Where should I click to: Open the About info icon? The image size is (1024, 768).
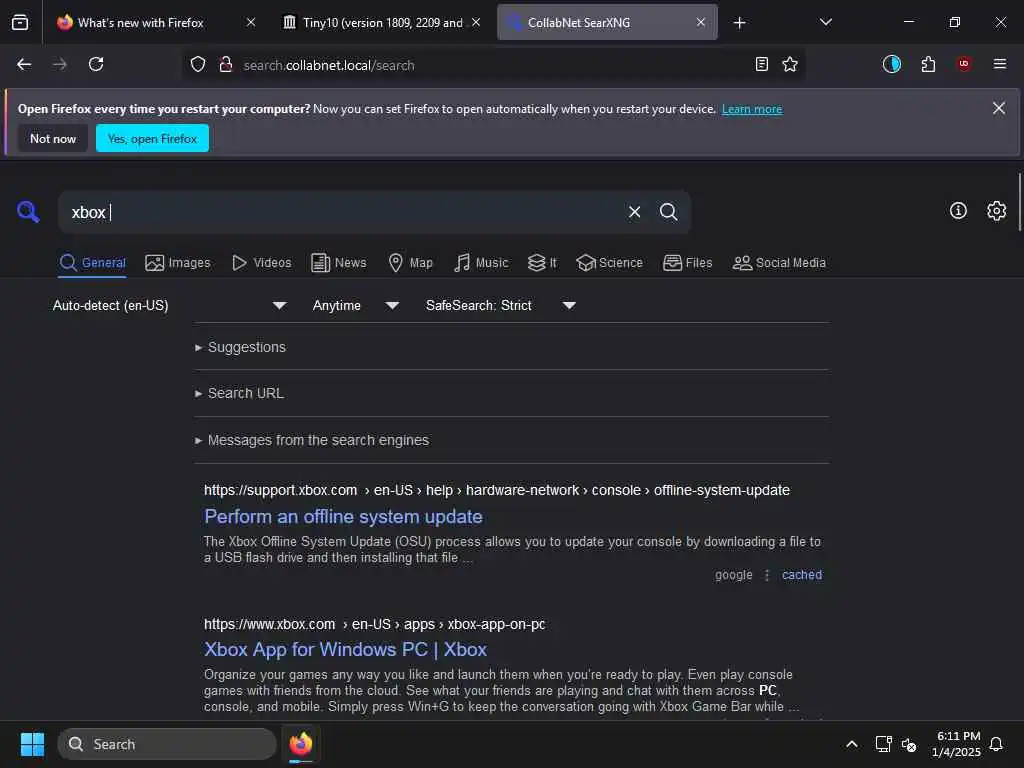click(x=958, y=210)
